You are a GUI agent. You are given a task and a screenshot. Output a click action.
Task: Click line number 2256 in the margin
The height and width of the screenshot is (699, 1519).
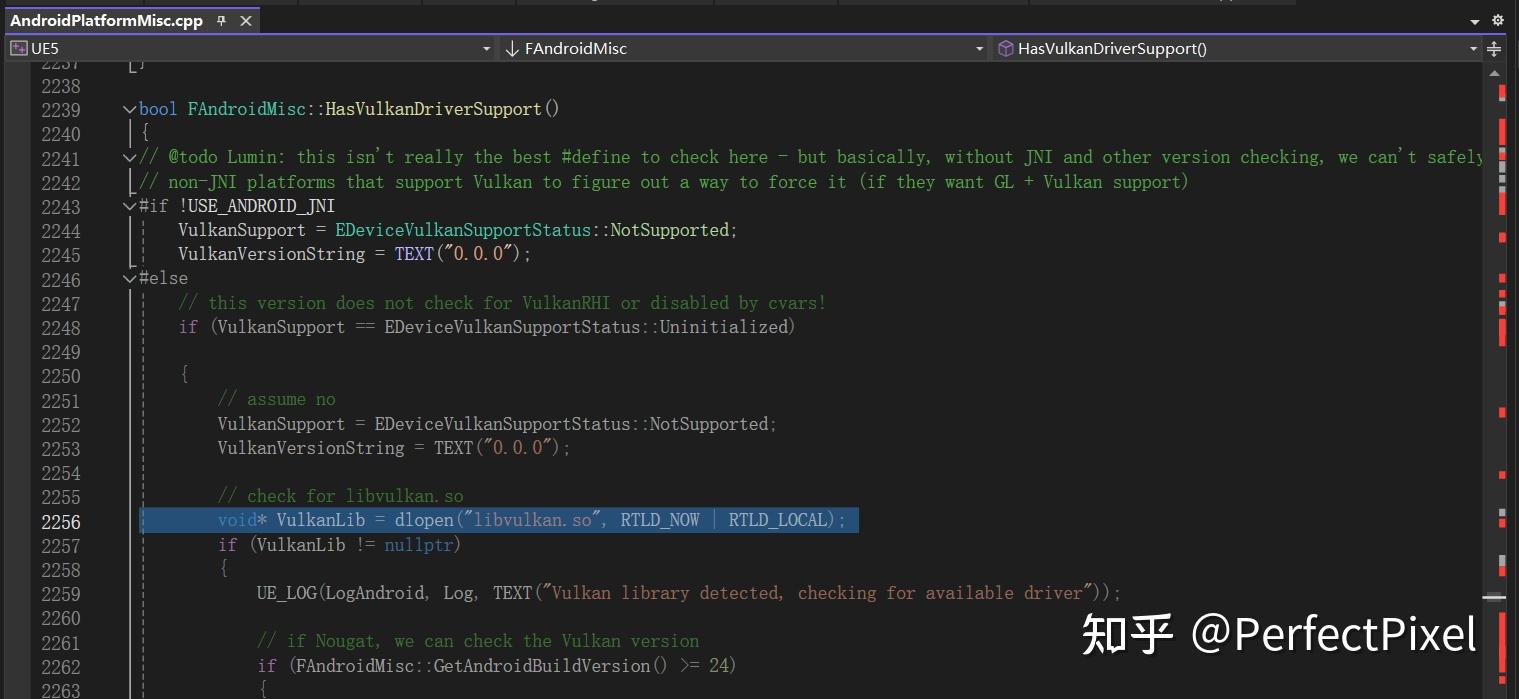(58, 521)
